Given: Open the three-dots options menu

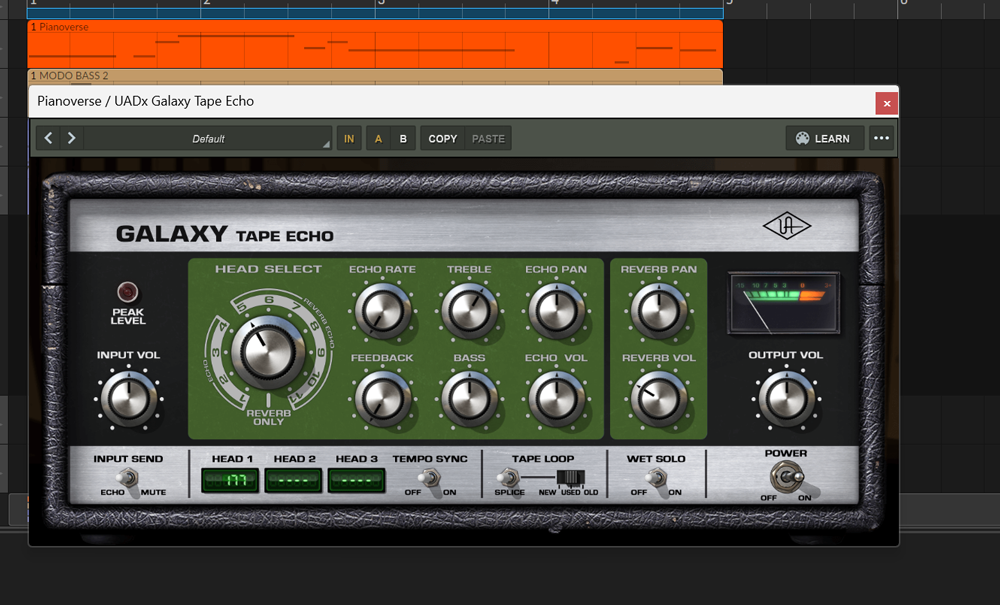Looking at the screenshot, I should click(x=881, y=139).
